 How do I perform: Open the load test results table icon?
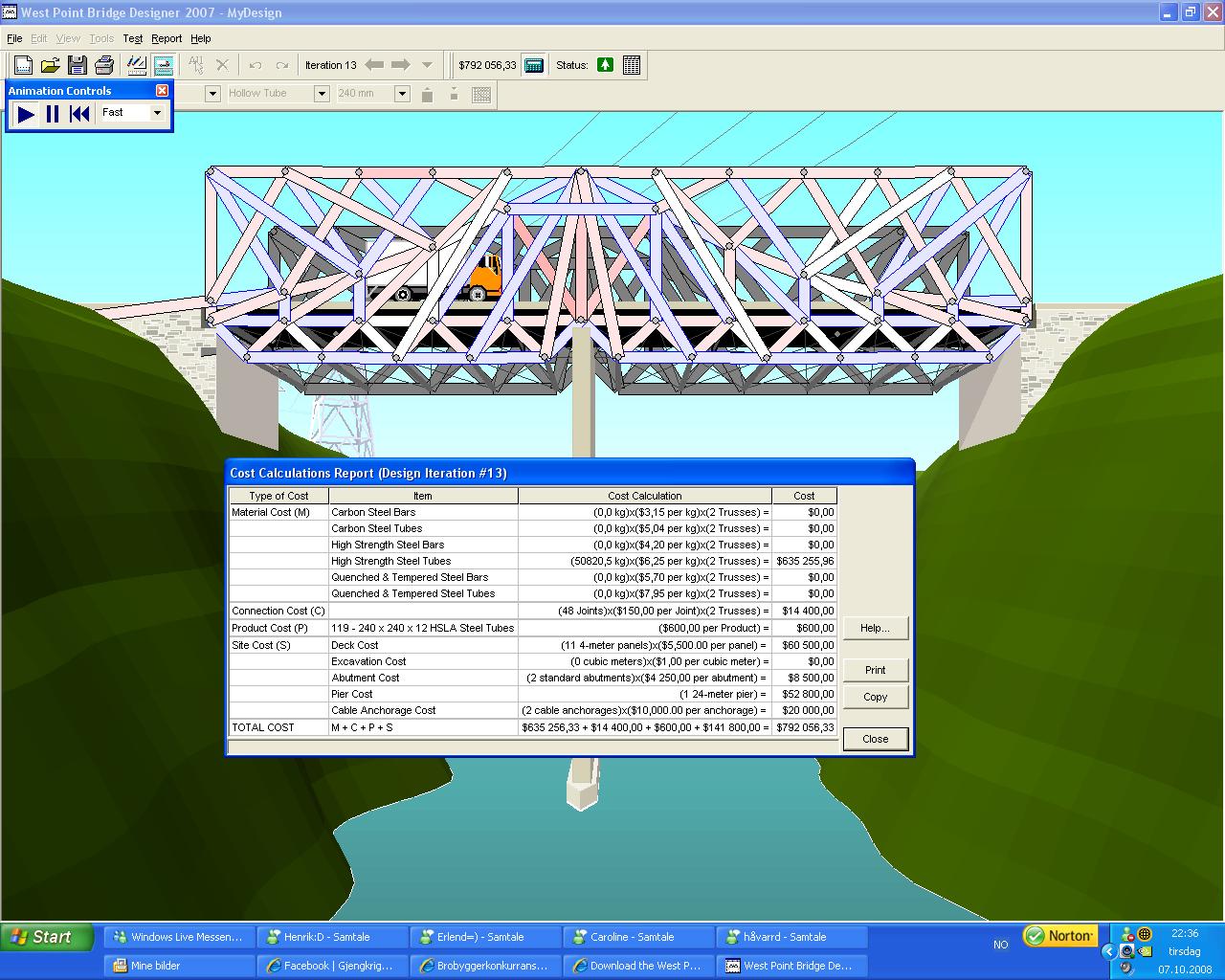pyautogui.click(x=632, y=65)
